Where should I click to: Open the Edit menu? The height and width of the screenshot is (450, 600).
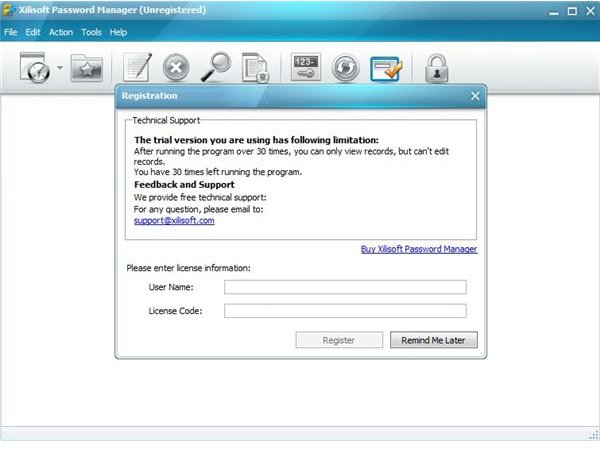point(33,32)
